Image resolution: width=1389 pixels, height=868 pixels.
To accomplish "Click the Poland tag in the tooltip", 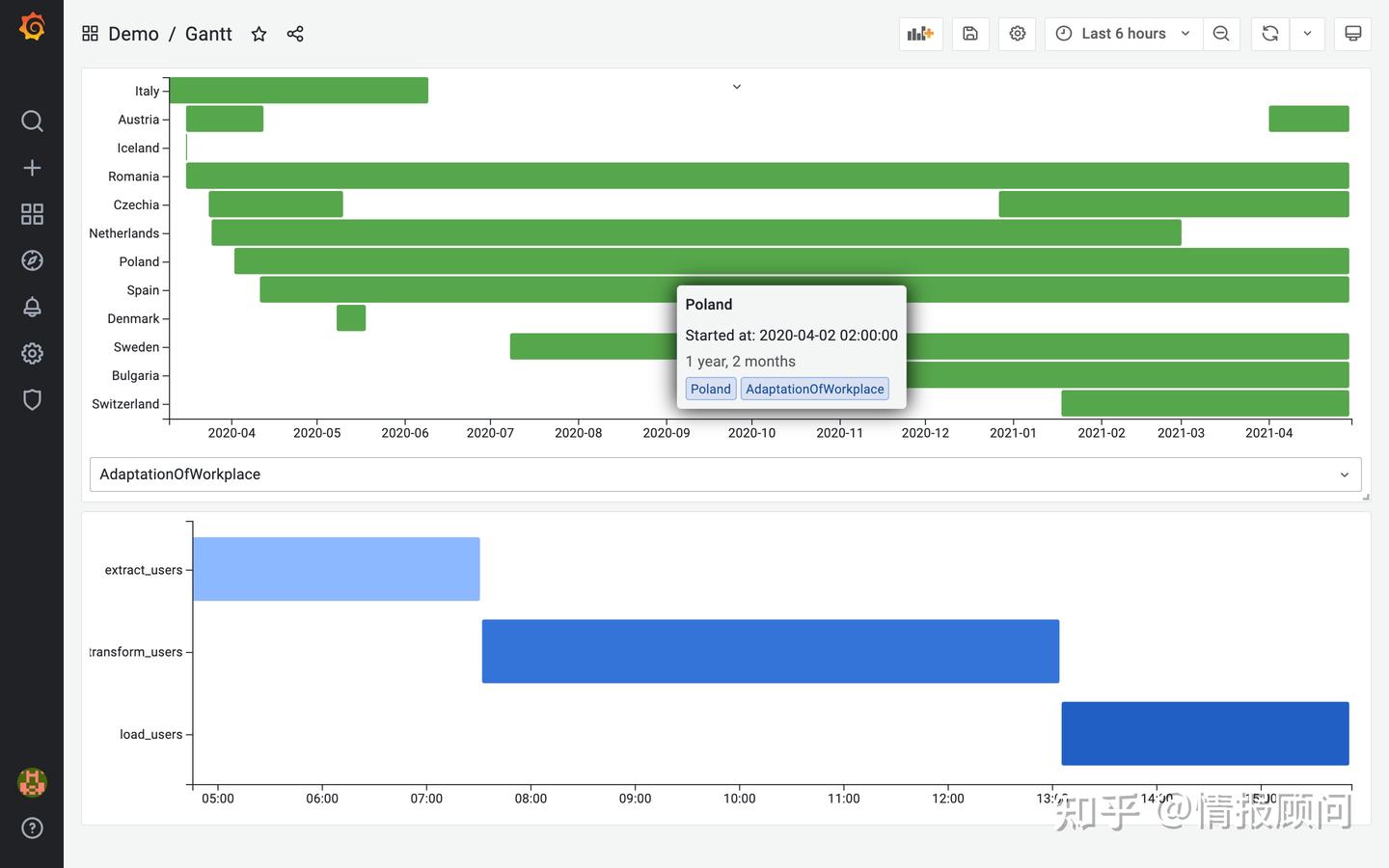I will coord(710,389).
